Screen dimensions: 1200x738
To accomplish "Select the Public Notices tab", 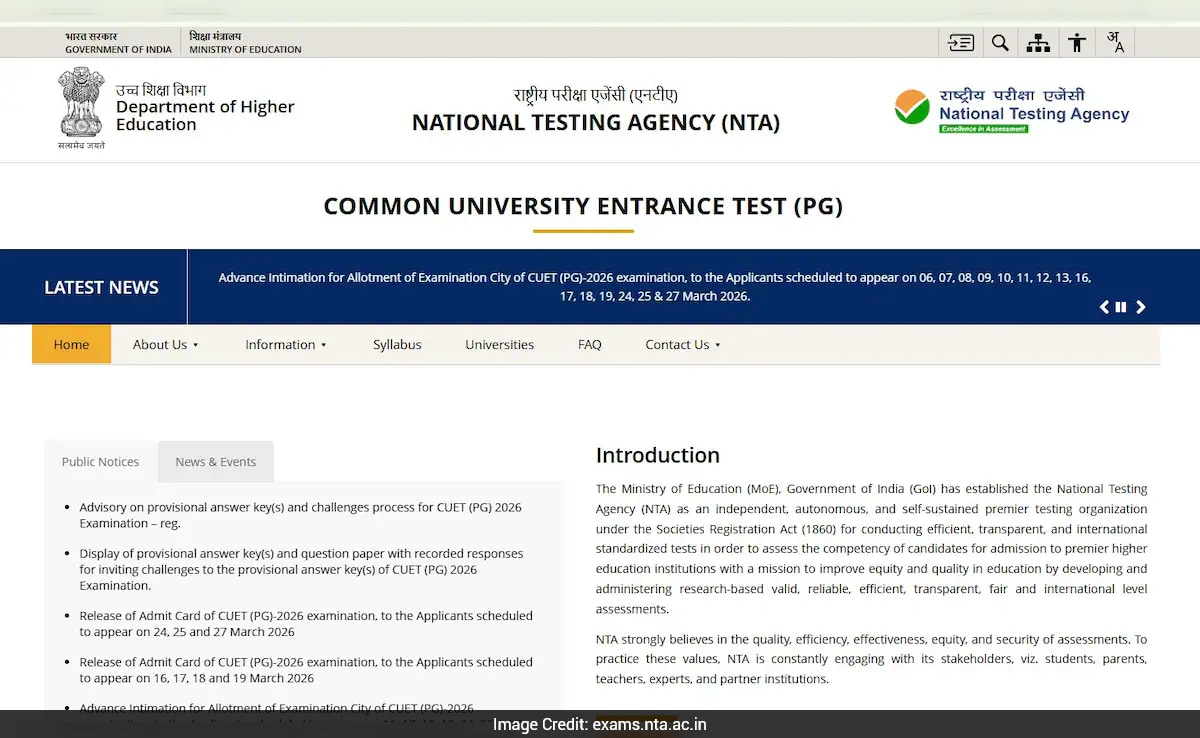I will tap(100, 461).
